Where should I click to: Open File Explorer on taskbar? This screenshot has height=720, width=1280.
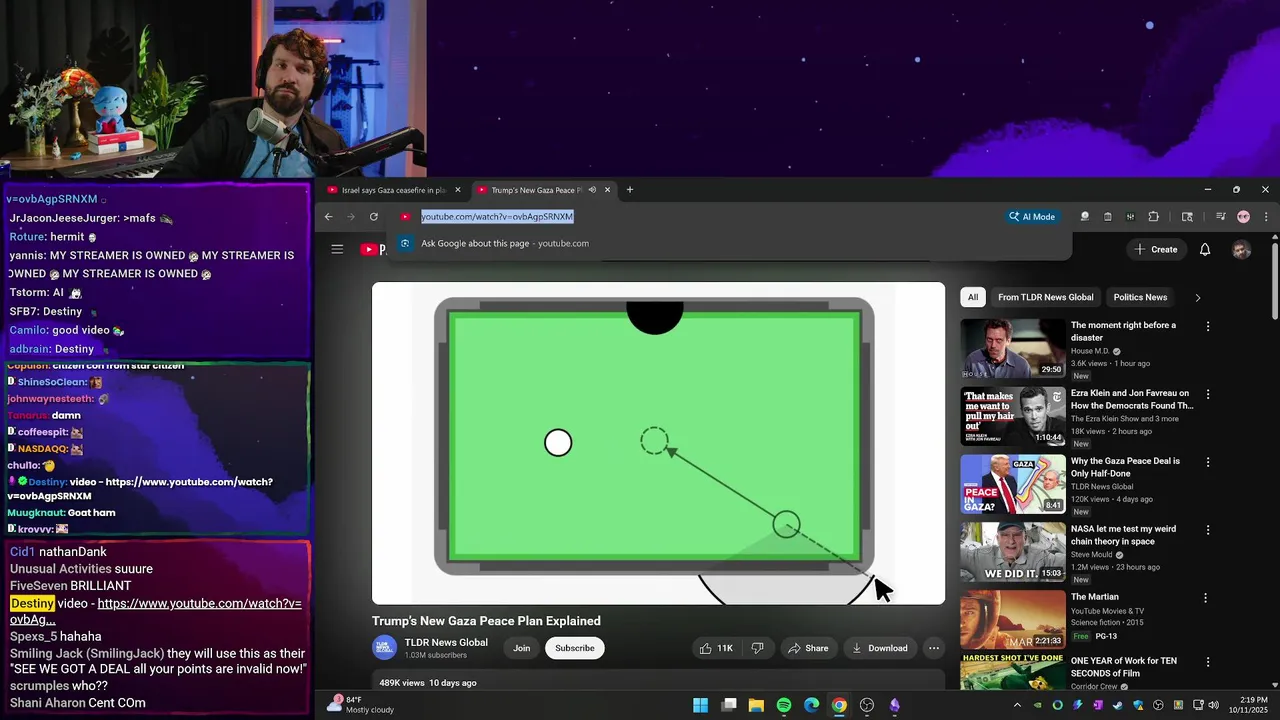756,705
